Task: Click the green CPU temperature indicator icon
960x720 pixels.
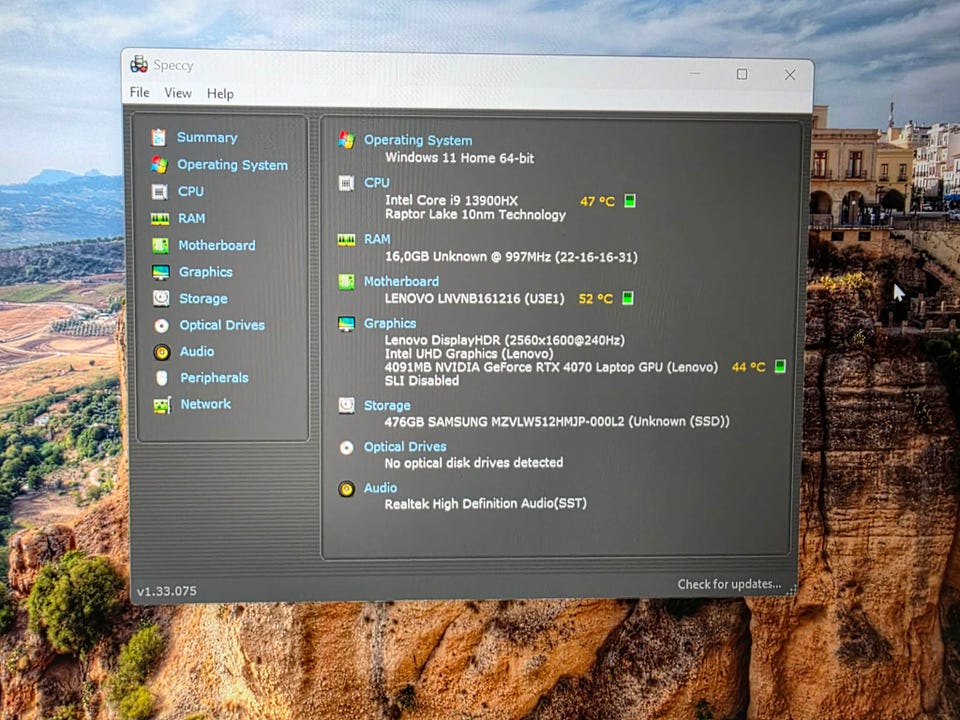Action: (x=629, y=201)
